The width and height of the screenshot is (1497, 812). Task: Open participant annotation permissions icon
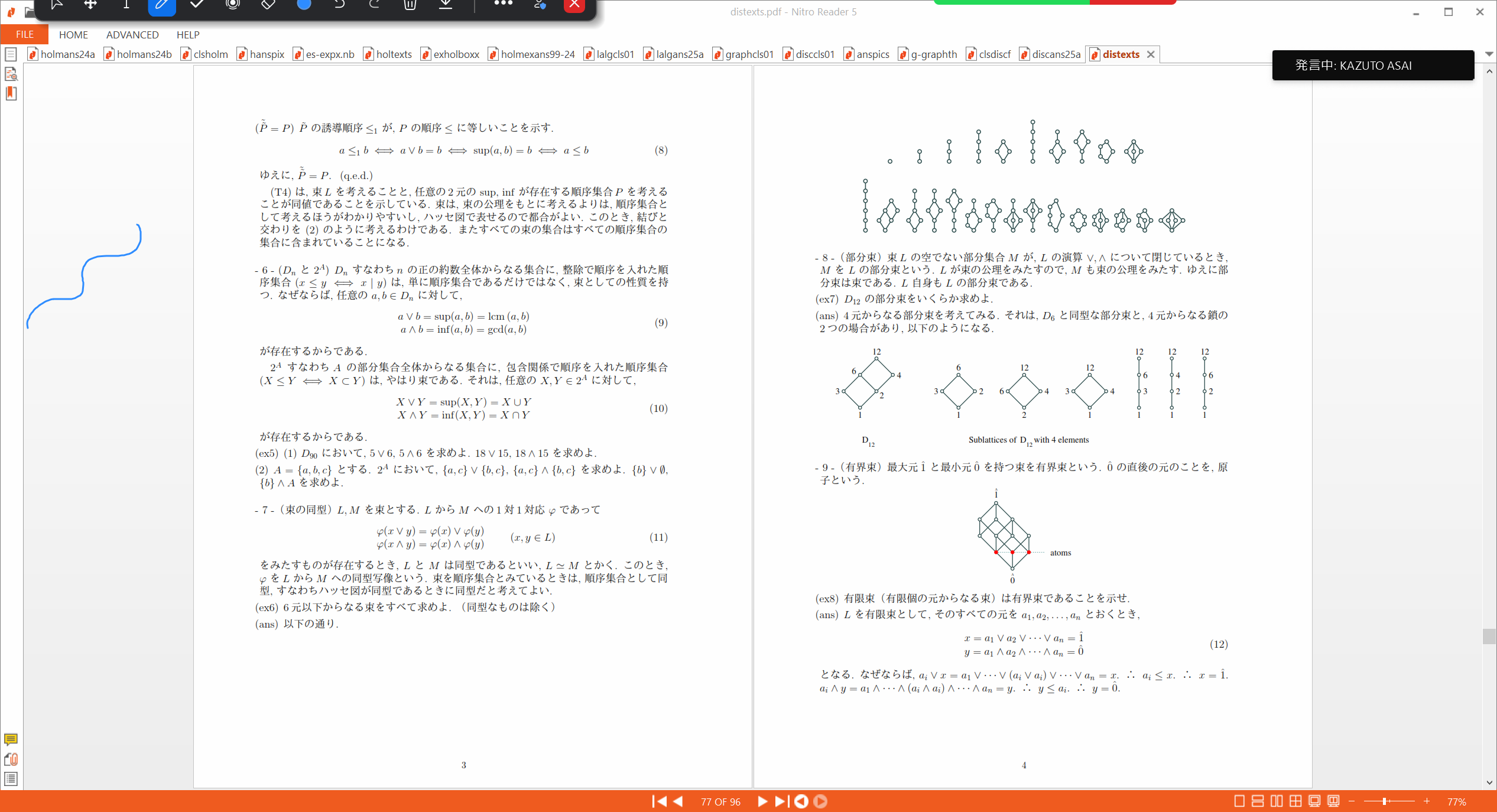click(x=540, y=5)
